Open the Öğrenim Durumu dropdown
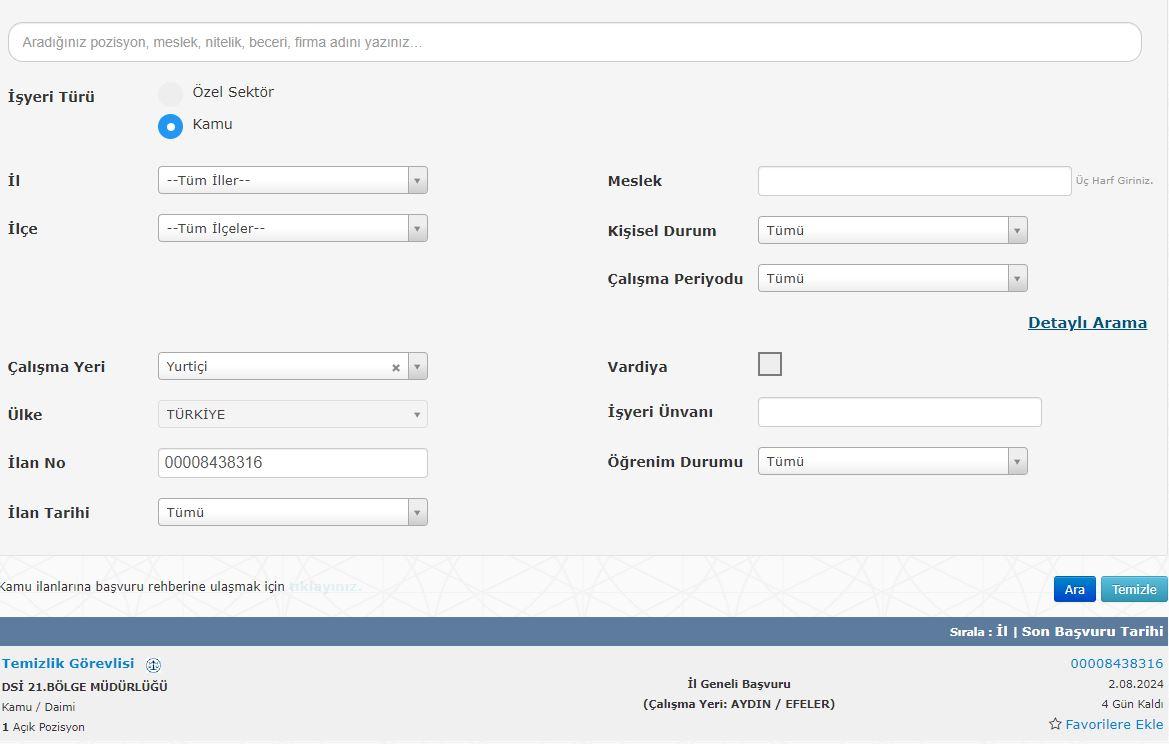 pos(892,461)
